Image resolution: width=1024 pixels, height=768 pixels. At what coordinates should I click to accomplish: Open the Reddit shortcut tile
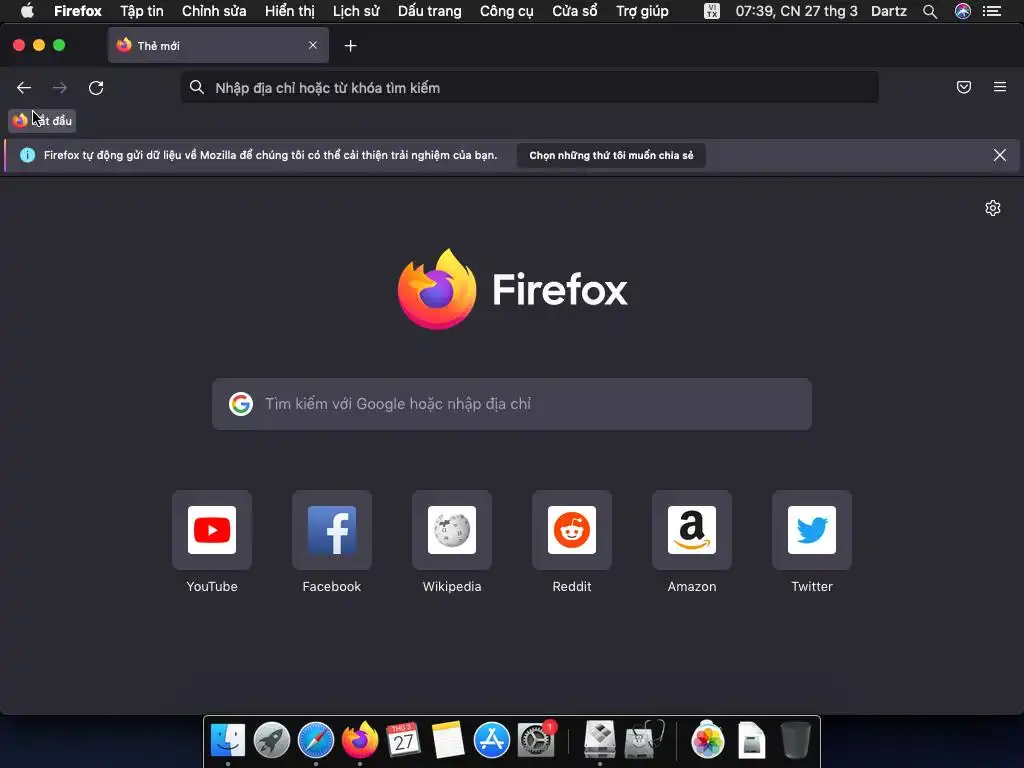point(572,530)
